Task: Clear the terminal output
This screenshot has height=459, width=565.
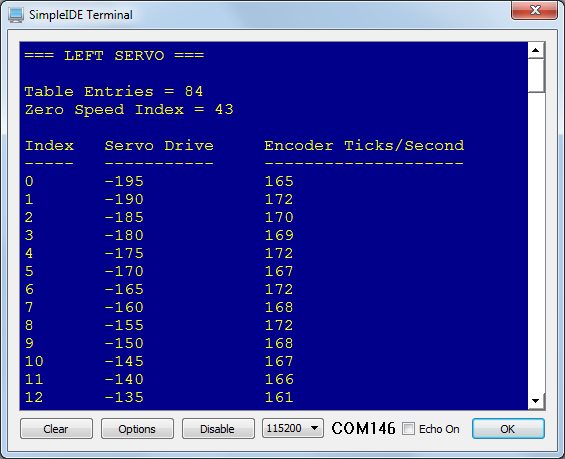Action: click(x=56, y=429)
